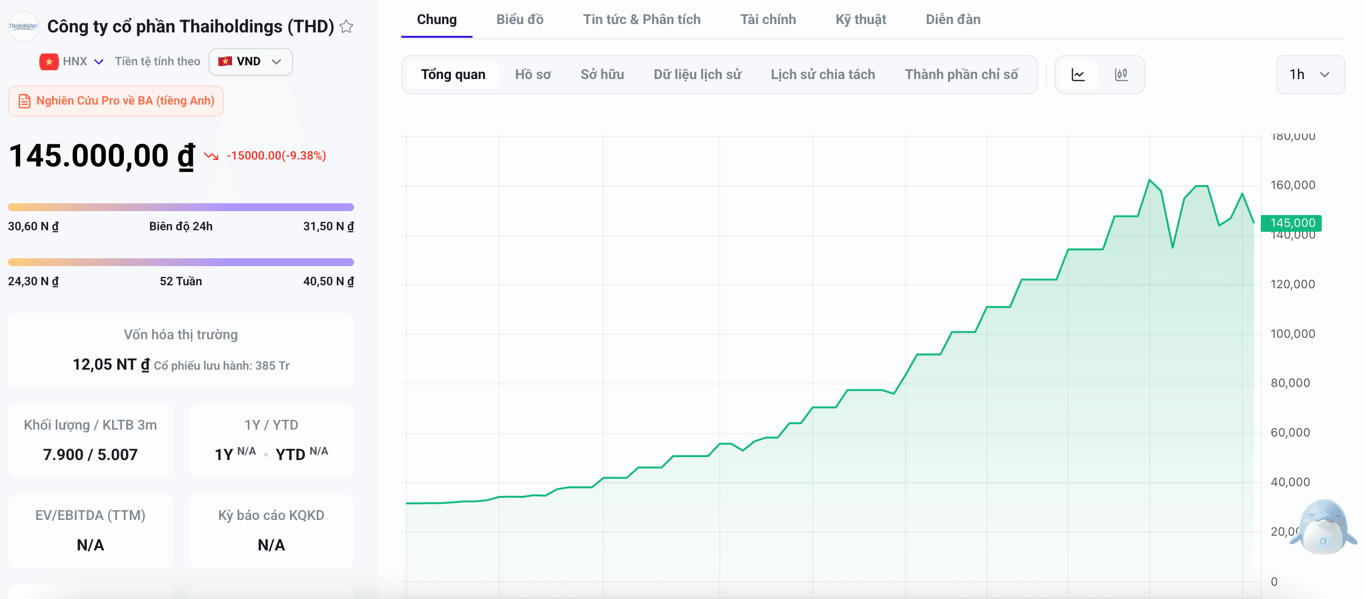1366x599 pixels.
Task: Click the dolphin mascot chat icon
Action: 1322,527
